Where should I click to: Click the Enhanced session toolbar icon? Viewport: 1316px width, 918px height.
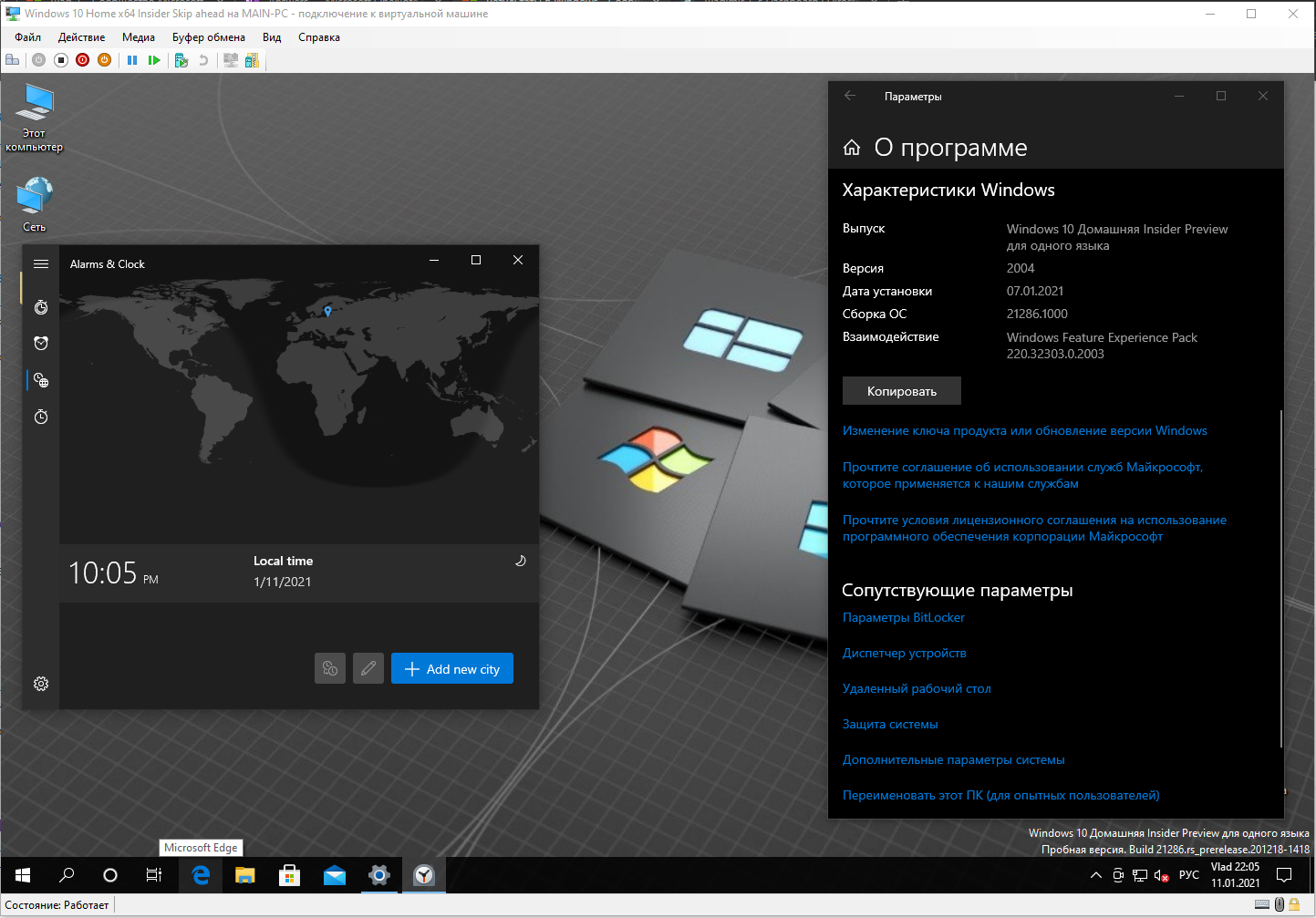pyautogui.click(x=231, y=60)
